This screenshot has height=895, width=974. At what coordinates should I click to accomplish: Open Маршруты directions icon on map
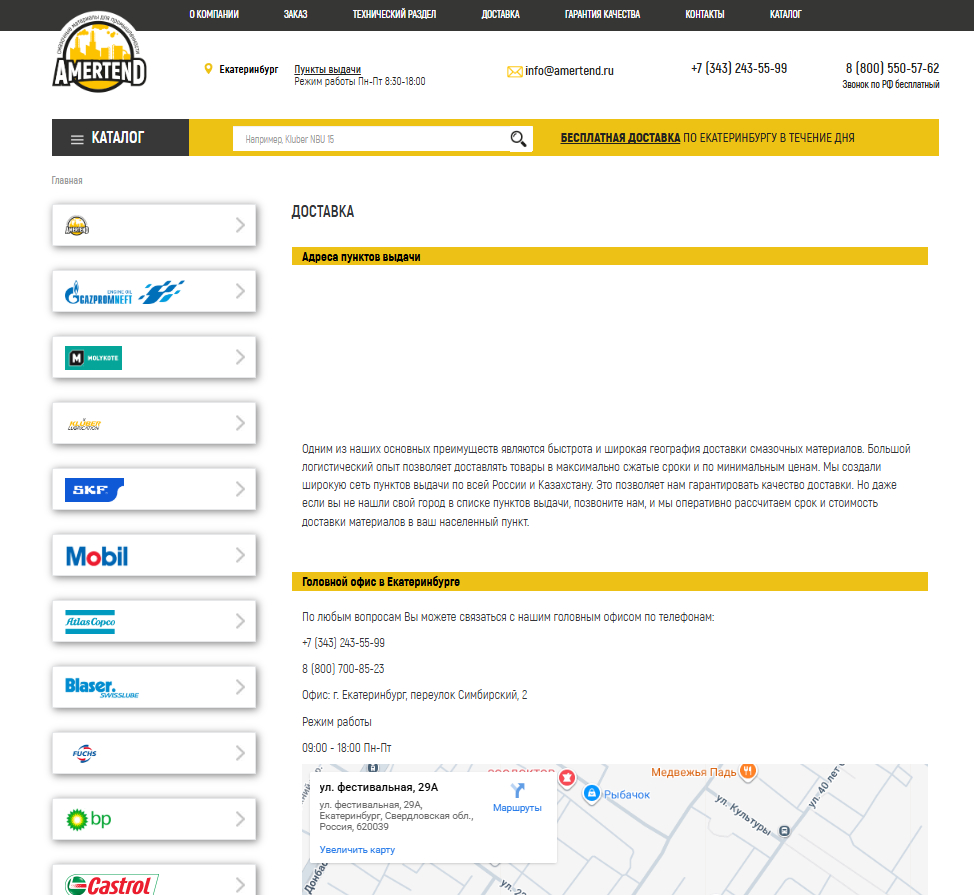(517, 790)
